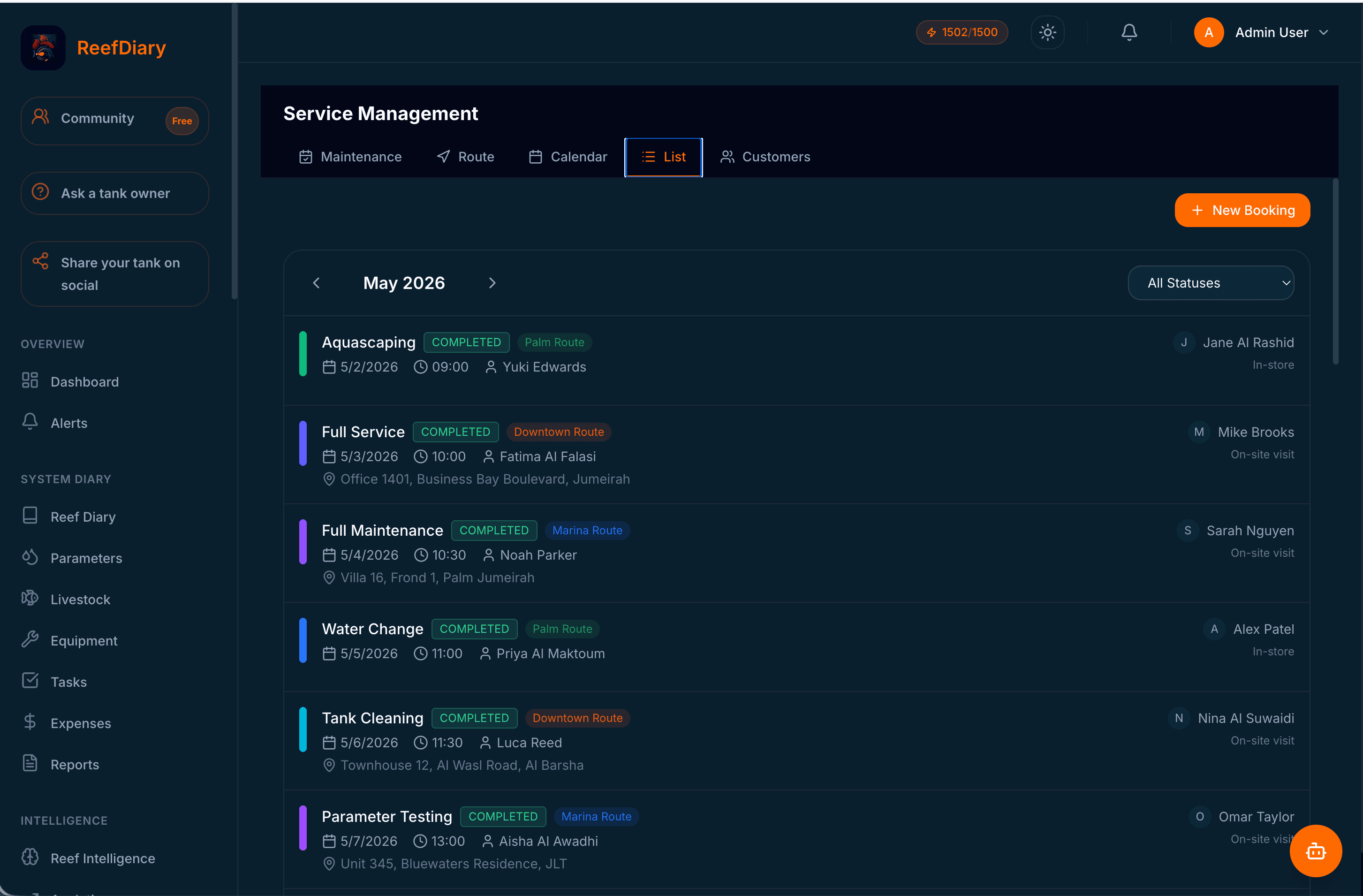Image resolution: width=1363 pixels, height=896 pixels.
Task: Go to next month chevron
Action: (x=492, y=283)
